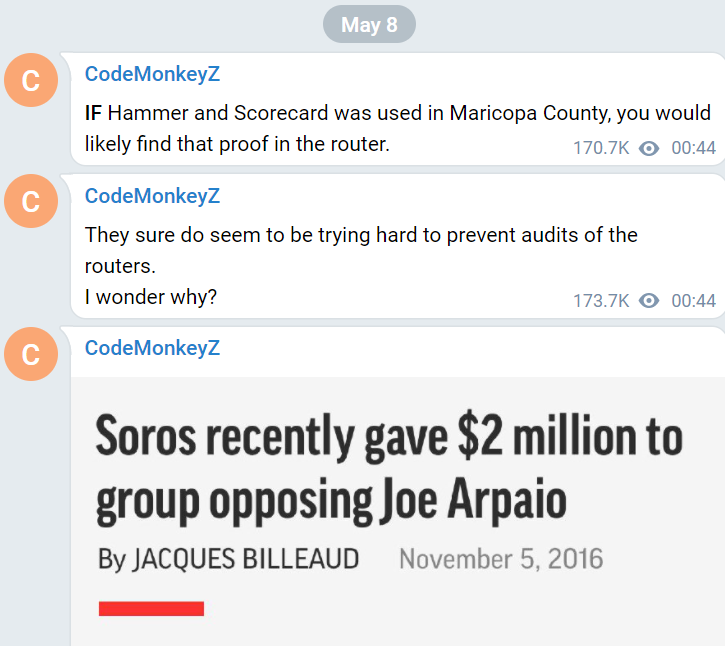The height and width of the screenshot is (646, 725).
Task: Click the Jacques Billeaud byline in the article image
Action: point(228,559)
